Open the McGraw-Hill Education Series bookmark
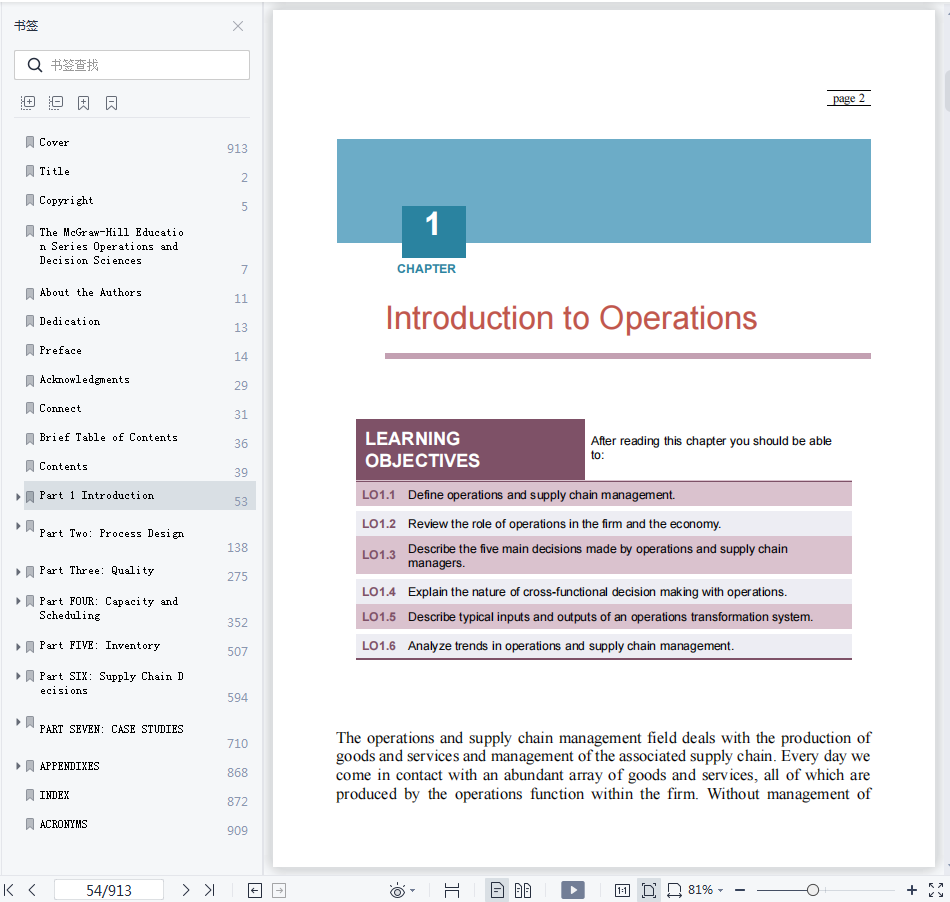The height and width of the screenshot is (902, 950). pos(111,246)
